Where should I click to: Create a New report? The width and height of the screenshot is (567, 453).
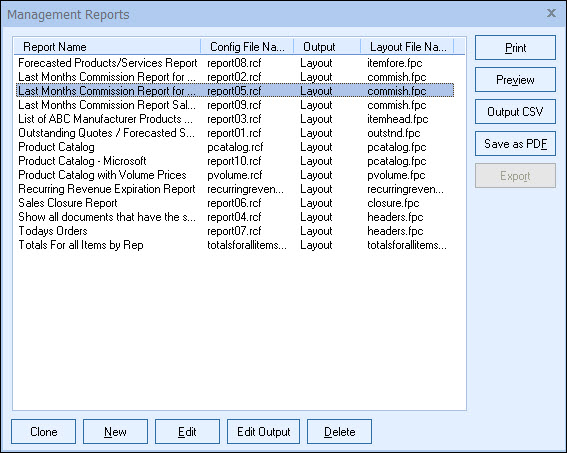tap(115, 432)
